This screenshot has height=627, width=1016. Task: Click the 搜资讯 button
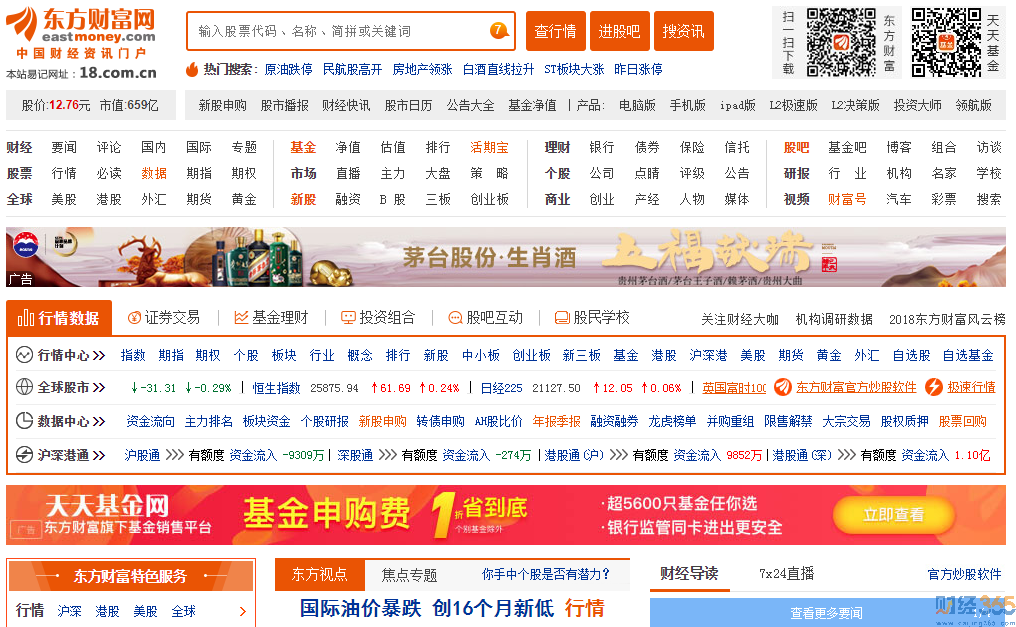(684, 31)
